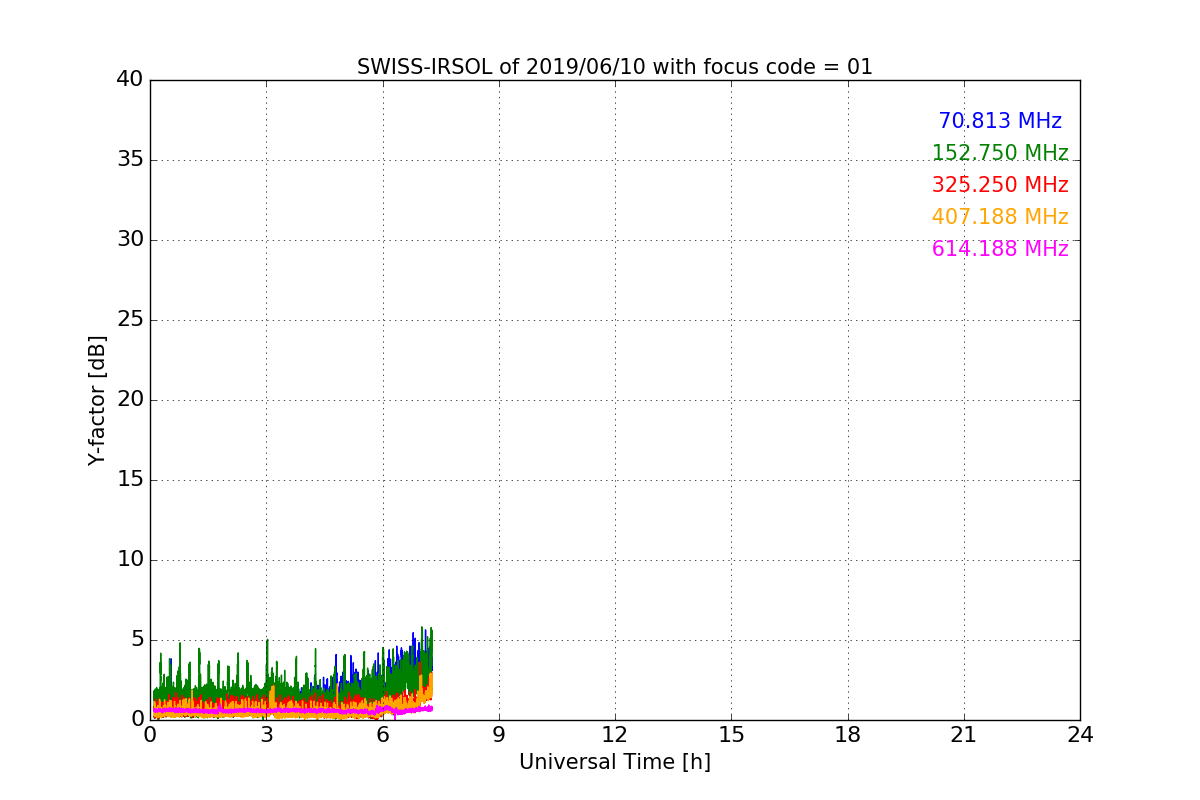Click the y-axis tick label 30
The height and width of the screenshot is (800, 1200).
[130, 240]
